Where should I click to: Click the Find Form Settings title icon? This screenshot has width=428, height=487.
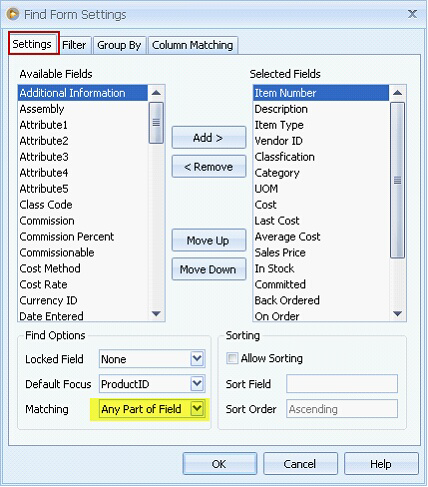point(13,14)
